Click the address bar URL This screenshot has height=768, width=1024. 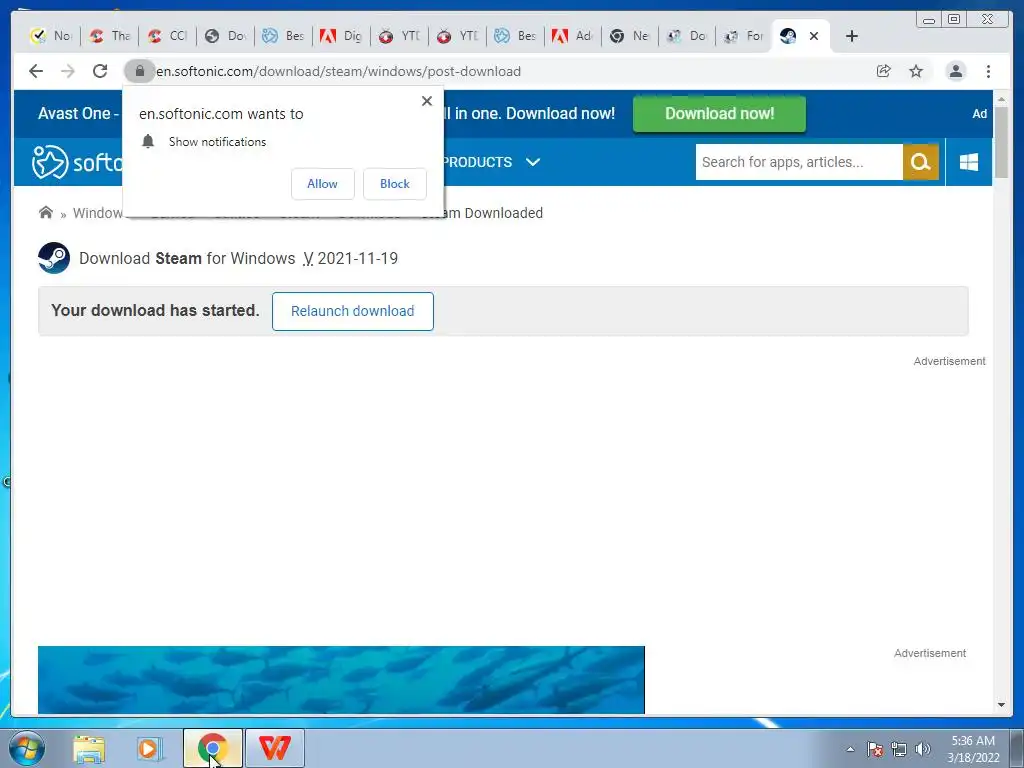(338, 71)
